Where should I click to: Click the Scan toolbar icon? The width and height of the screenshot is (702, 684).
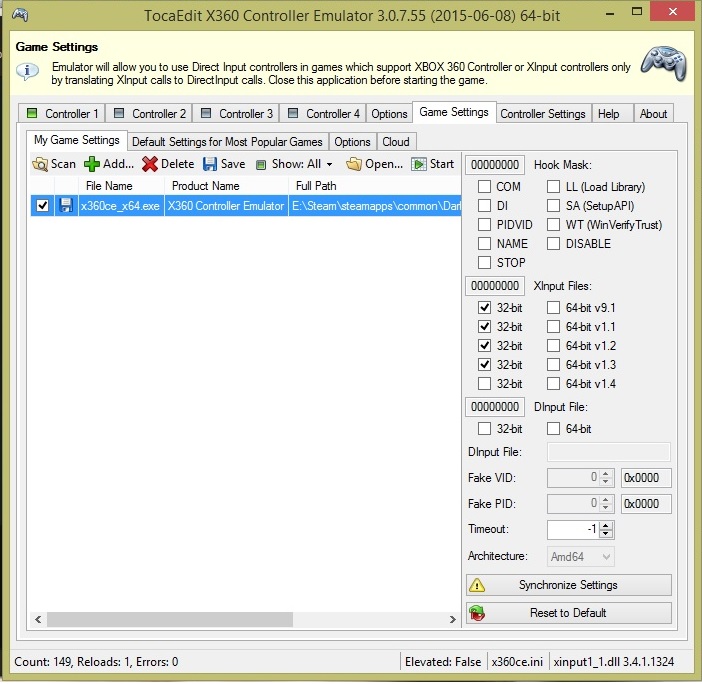click(40, 164)
